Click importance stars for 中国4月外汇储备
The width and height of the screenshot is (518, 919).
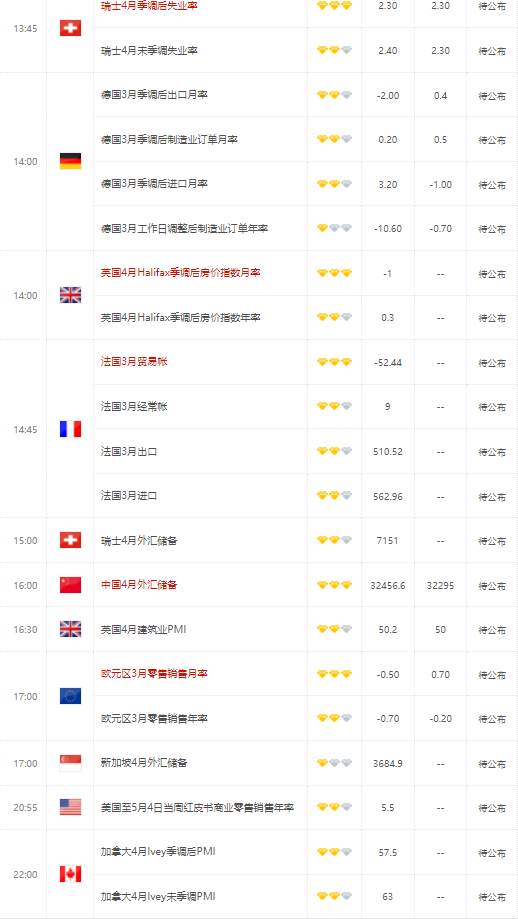coord(335,585)
